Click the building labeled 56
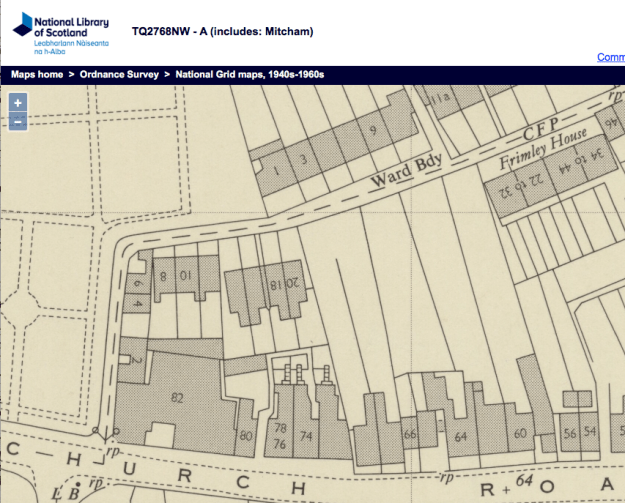This screenshot has height=503, width=625. click(570, 432)
